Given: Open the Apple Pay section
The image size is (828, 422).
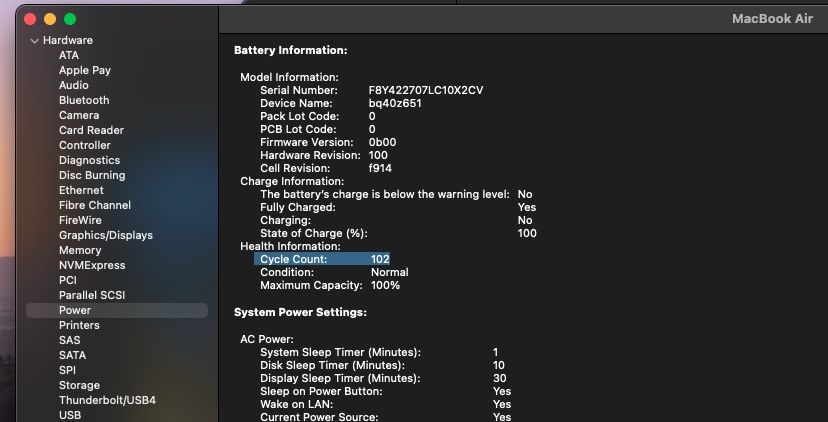Looking at the screenshot, I should coord(85,70).
